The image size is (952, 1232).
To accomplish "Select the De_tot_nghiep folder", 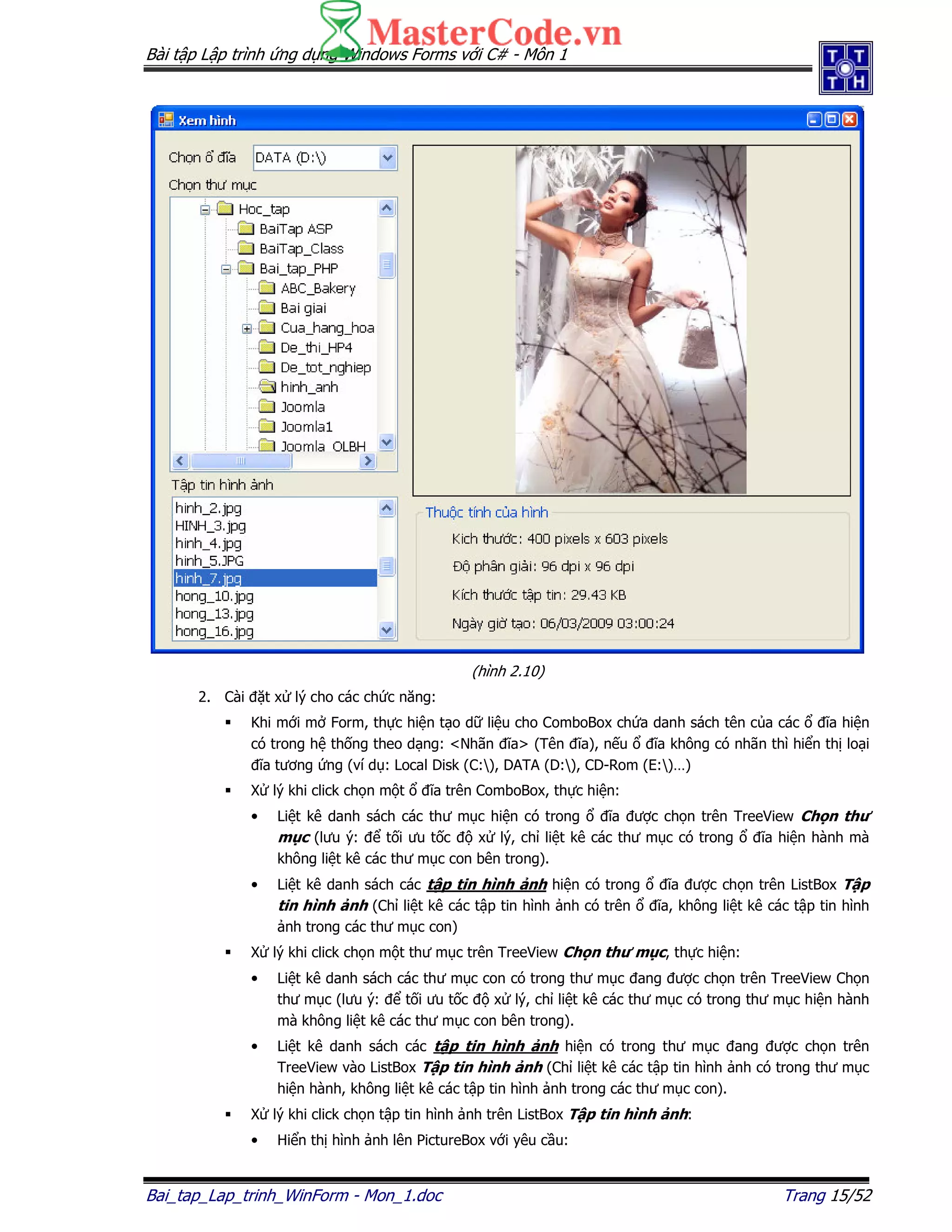I will click(x=325, y=367).
